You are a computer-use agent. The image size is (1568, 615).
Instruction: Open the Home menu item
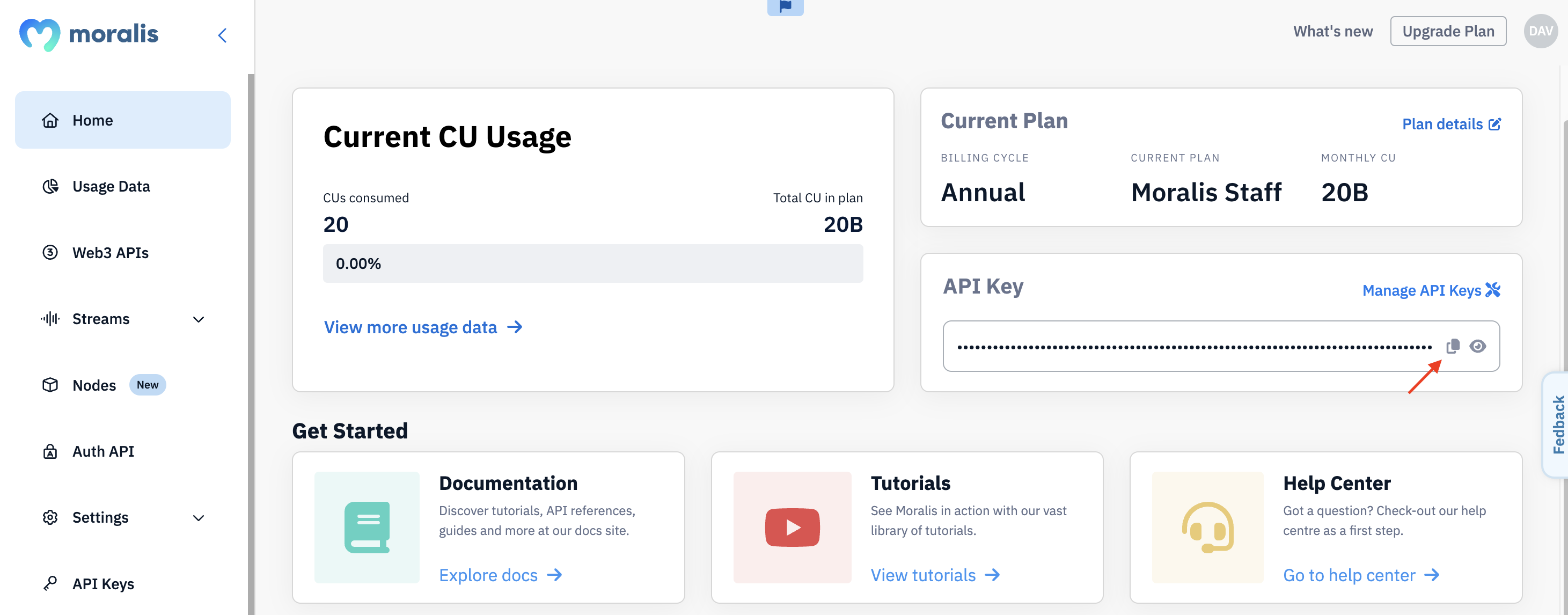[x=123, y=120]
